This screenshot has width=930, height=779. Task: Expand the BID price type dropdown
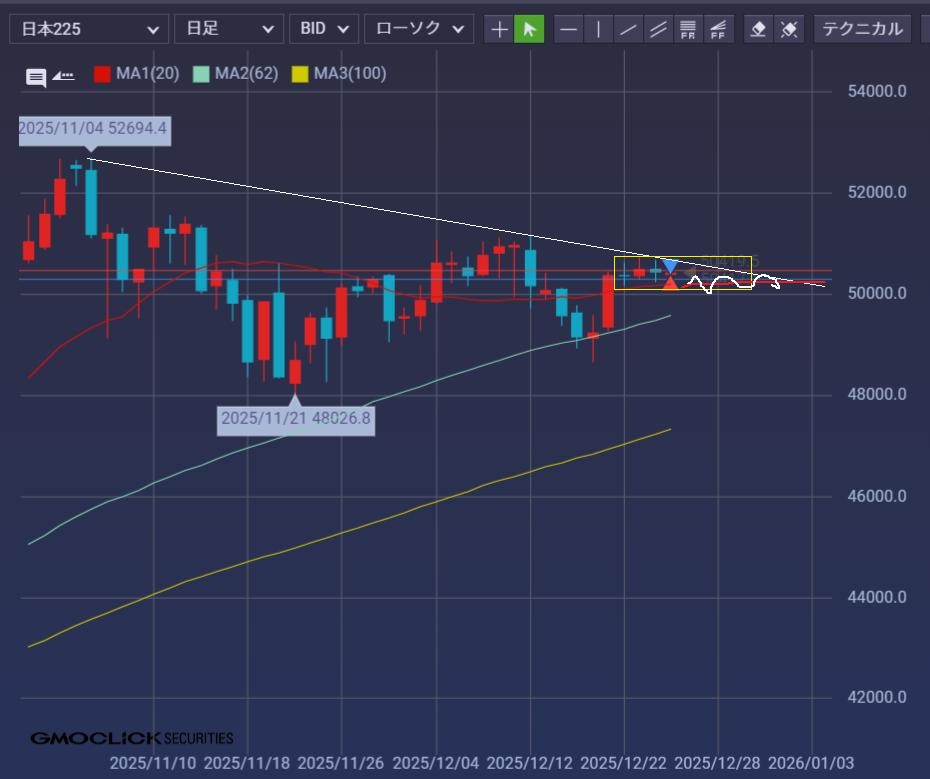click(x=324, y=29)
